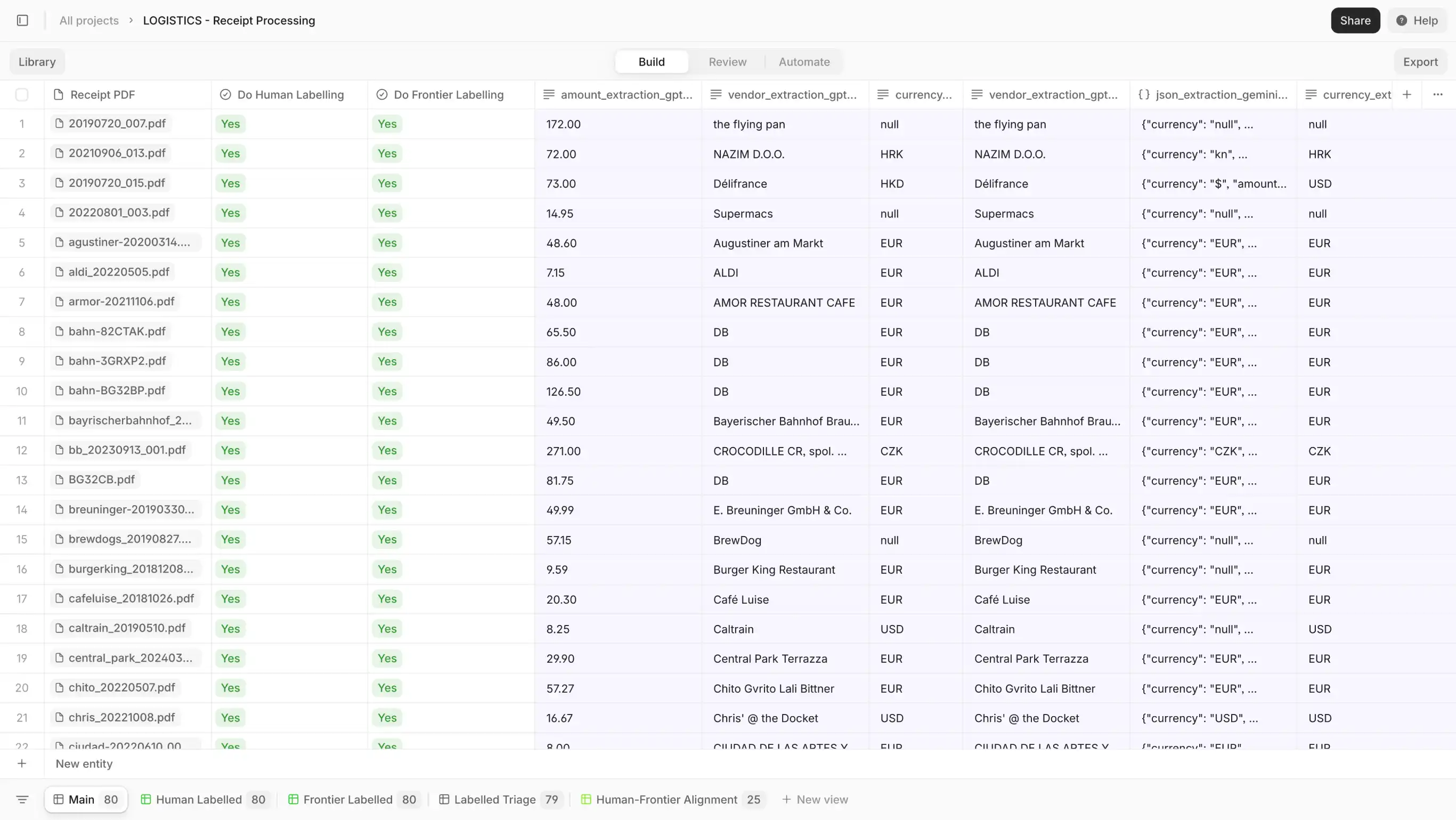
Task: Click the Add new column plus icon
Action: (x=1407, y=94)
